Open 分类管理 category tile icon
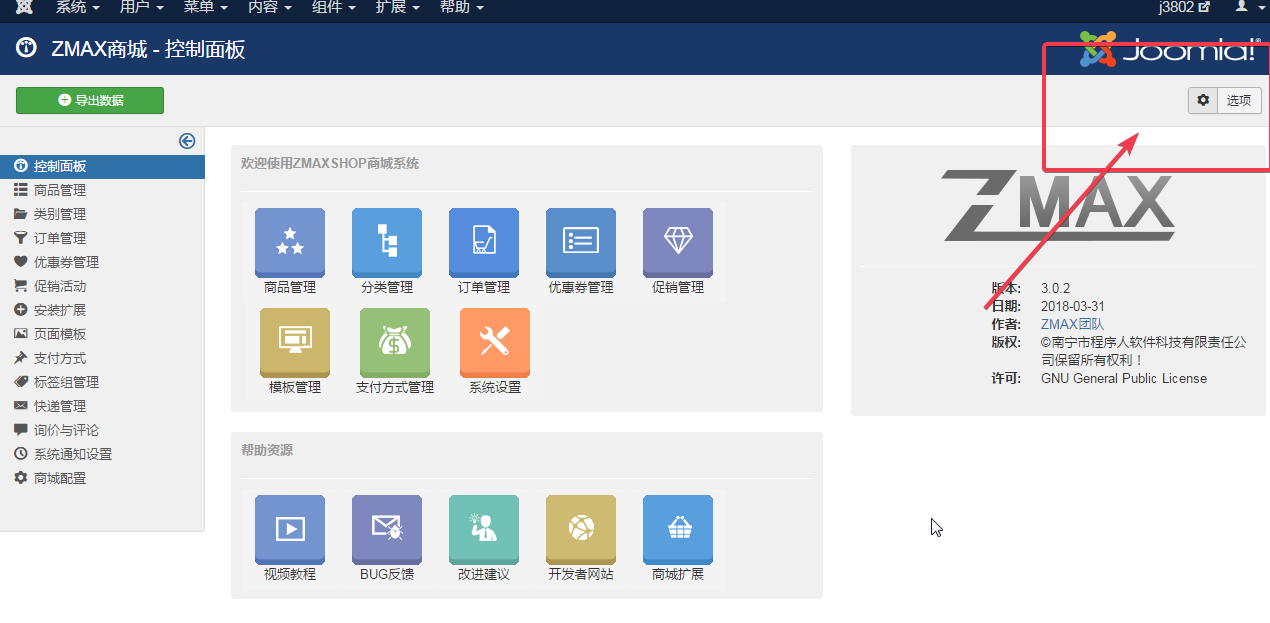The width and height of the screenshot is (1270, 623). (387, 242)
